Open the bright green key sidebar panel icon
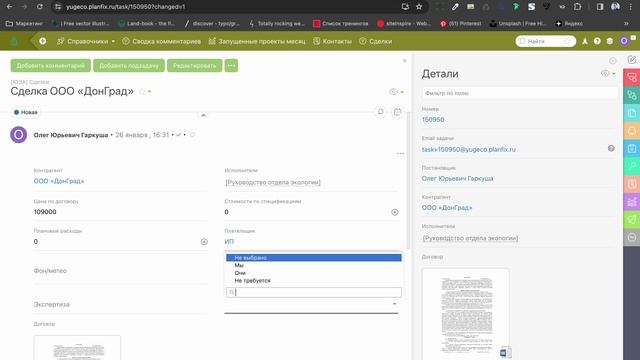 [632, 166]
